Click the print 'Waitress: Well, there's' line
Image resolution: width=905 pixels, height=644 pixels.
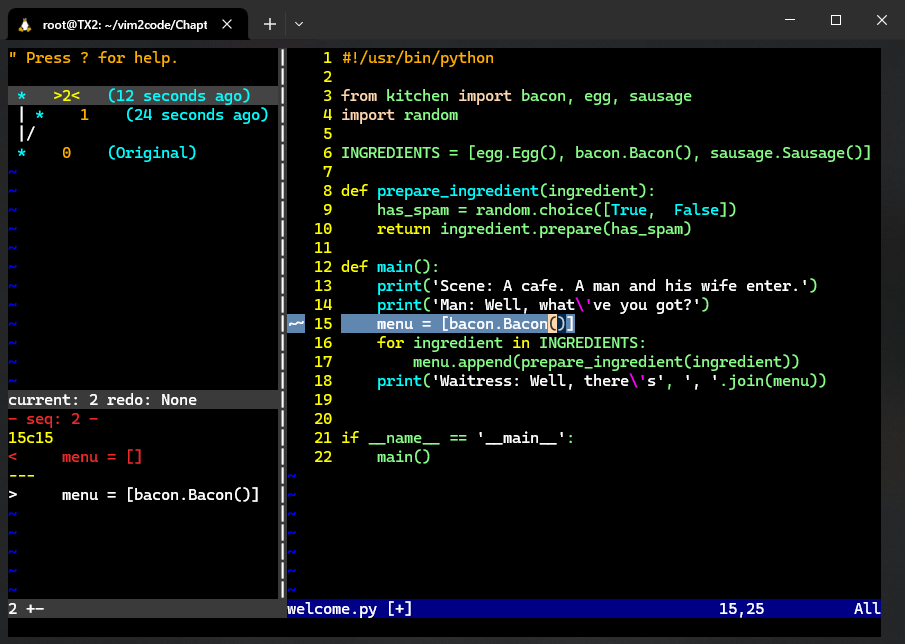601,381
